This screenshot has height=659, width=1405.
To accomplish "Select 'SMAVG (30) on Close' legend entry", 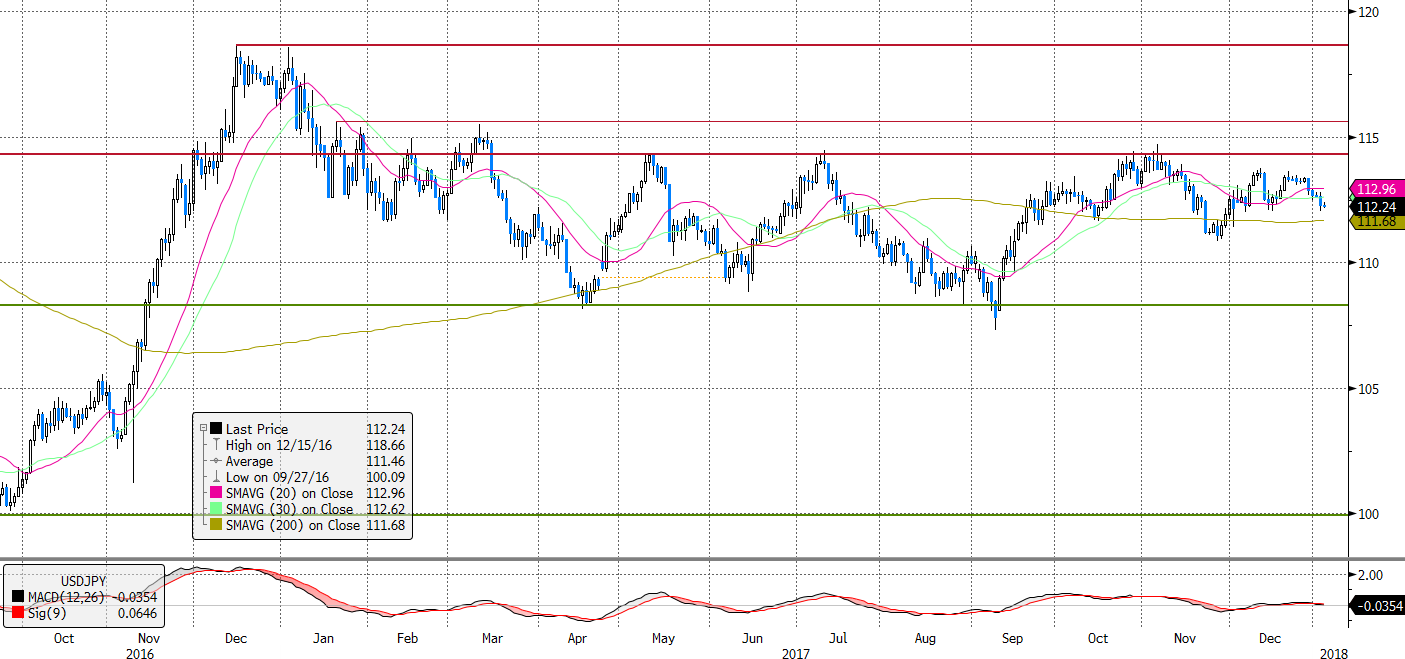I will tap(290, 509).
